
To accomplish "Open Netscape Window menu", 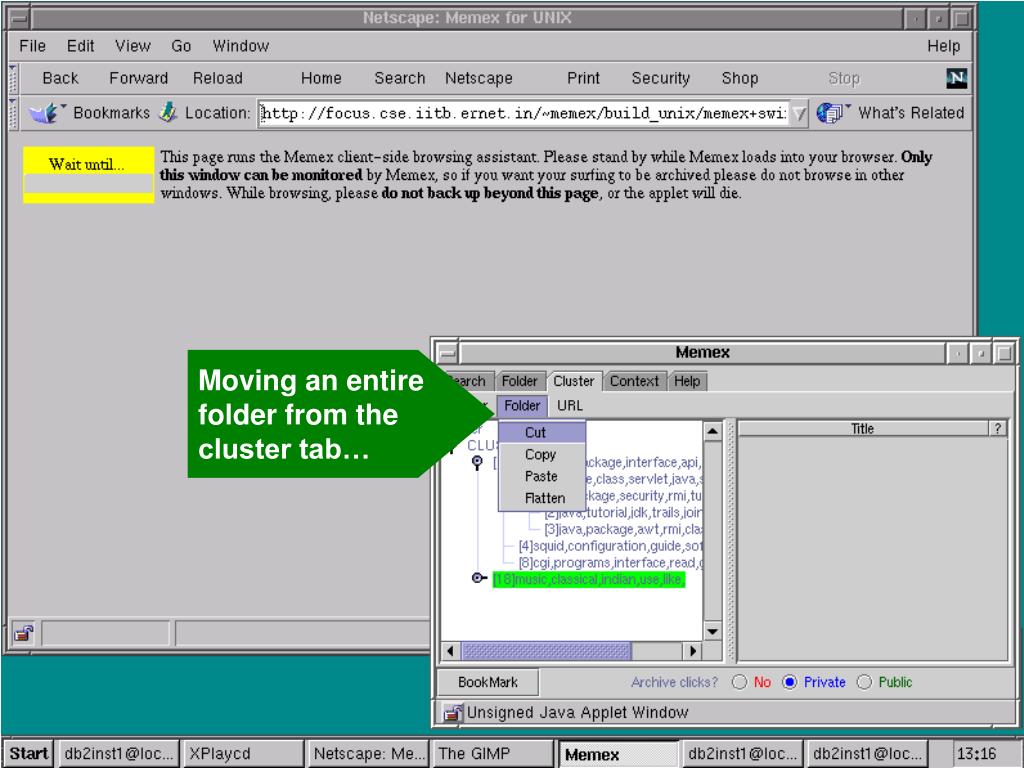I will point(240,46).
